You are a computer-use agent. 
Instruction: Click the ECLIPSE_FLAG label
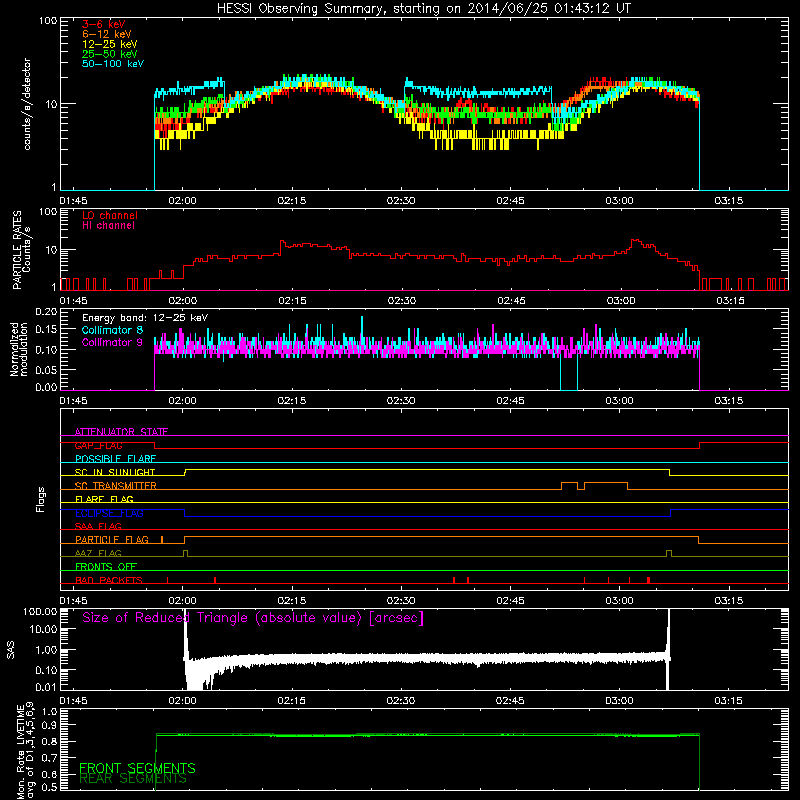click(x=109, y=513)
